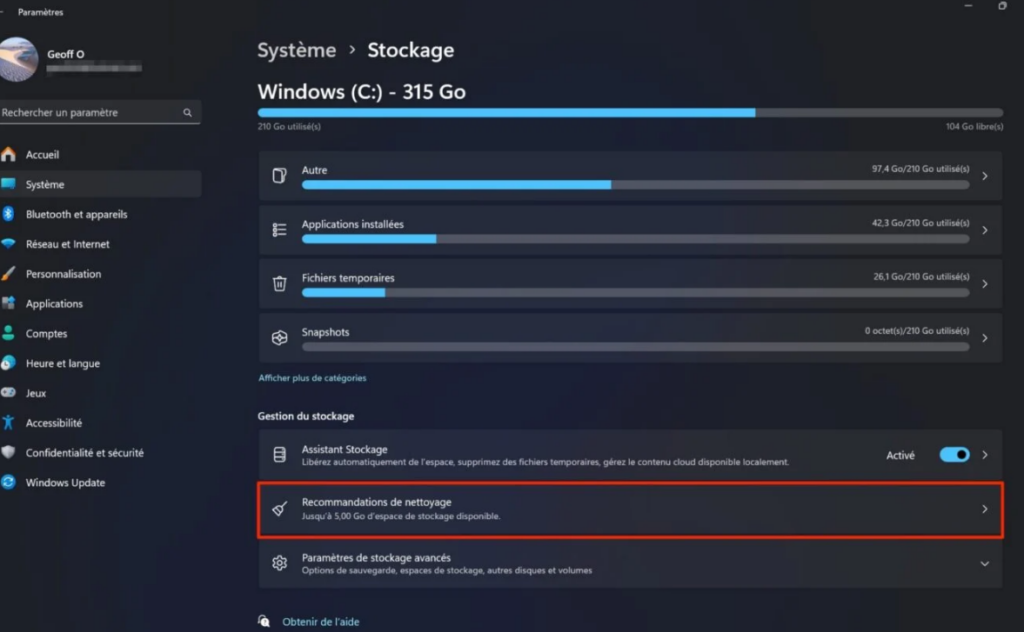Click the search magnifier icon
The image size is (1024, 632).
click(x=187, y=113)
